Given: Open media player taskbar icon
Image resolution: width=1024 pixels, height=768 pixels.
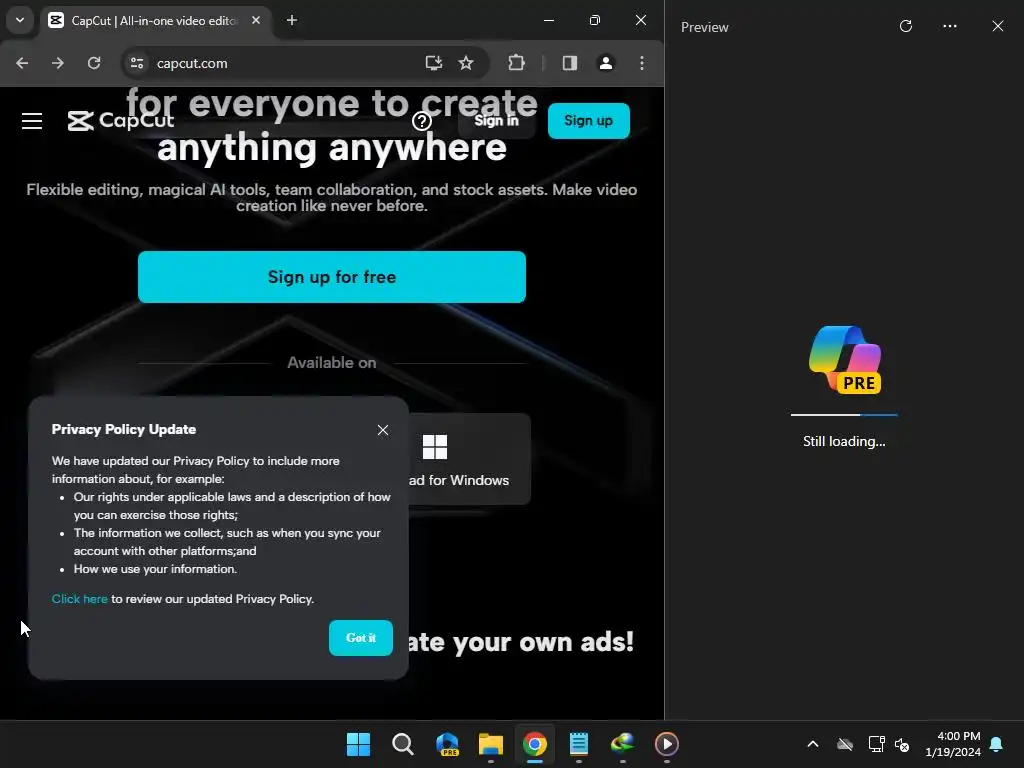Looking at the screenshot, I should (667, 744).
